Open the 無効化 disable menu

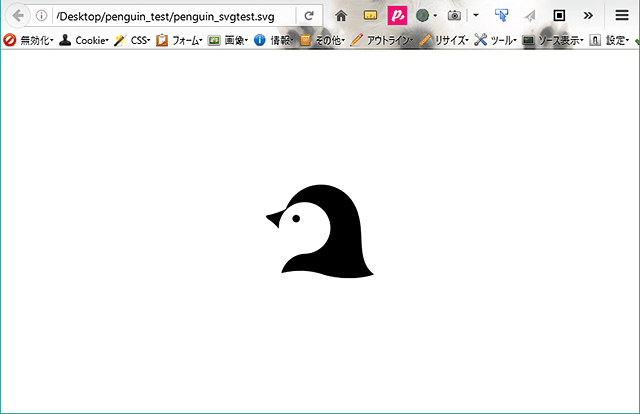point(28,40)
